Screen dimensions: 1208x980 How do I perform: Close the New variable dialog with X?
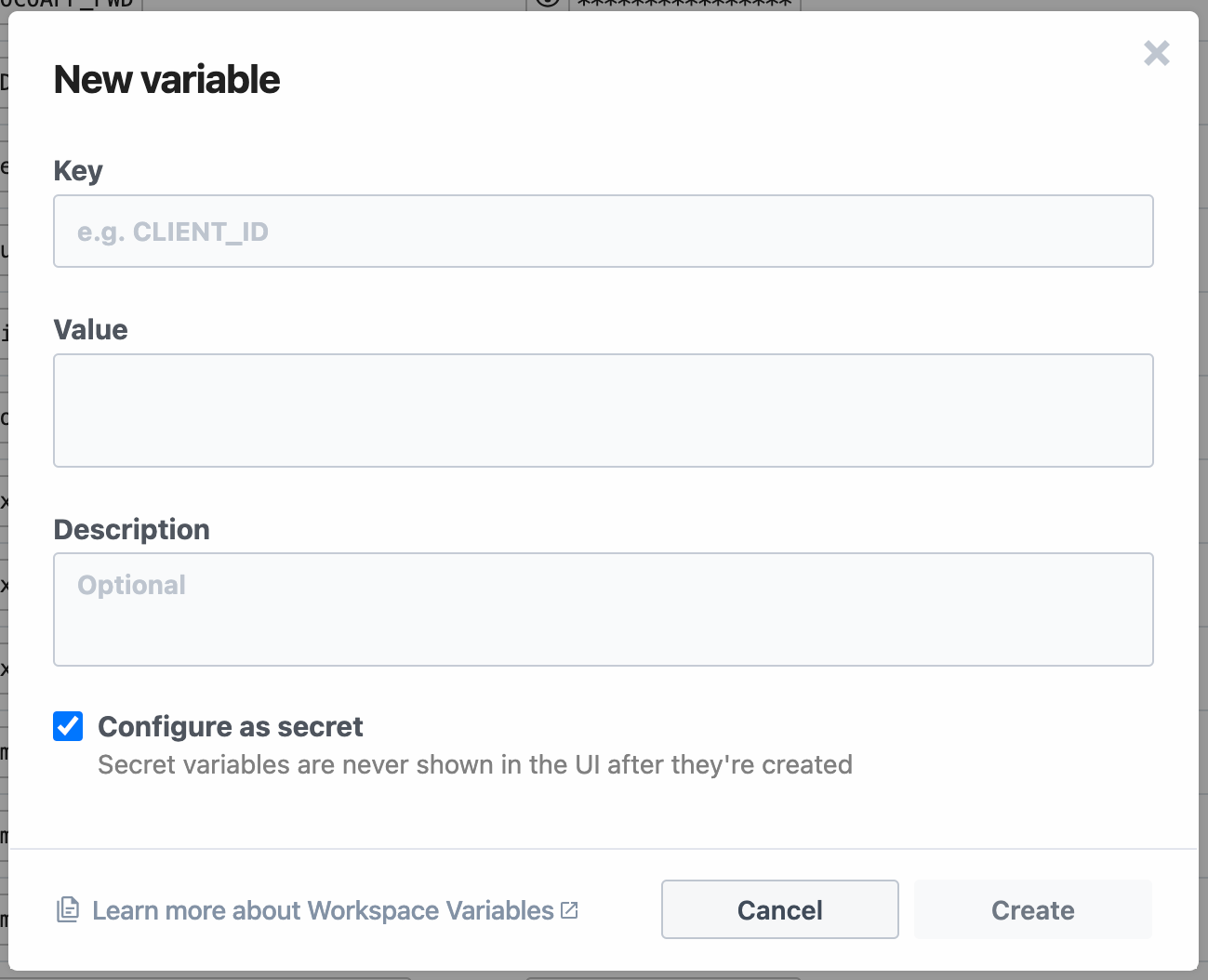click(x=1157, y=53)
